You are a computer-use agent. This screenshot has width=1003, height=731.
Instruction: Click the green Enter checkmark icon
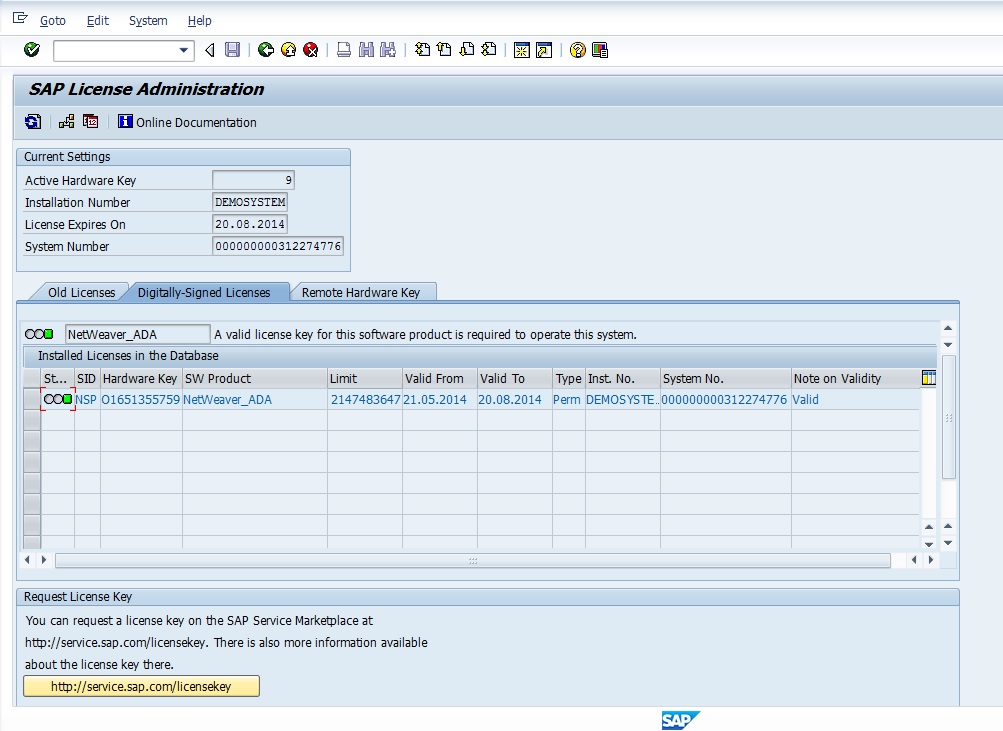coord(32,50)
